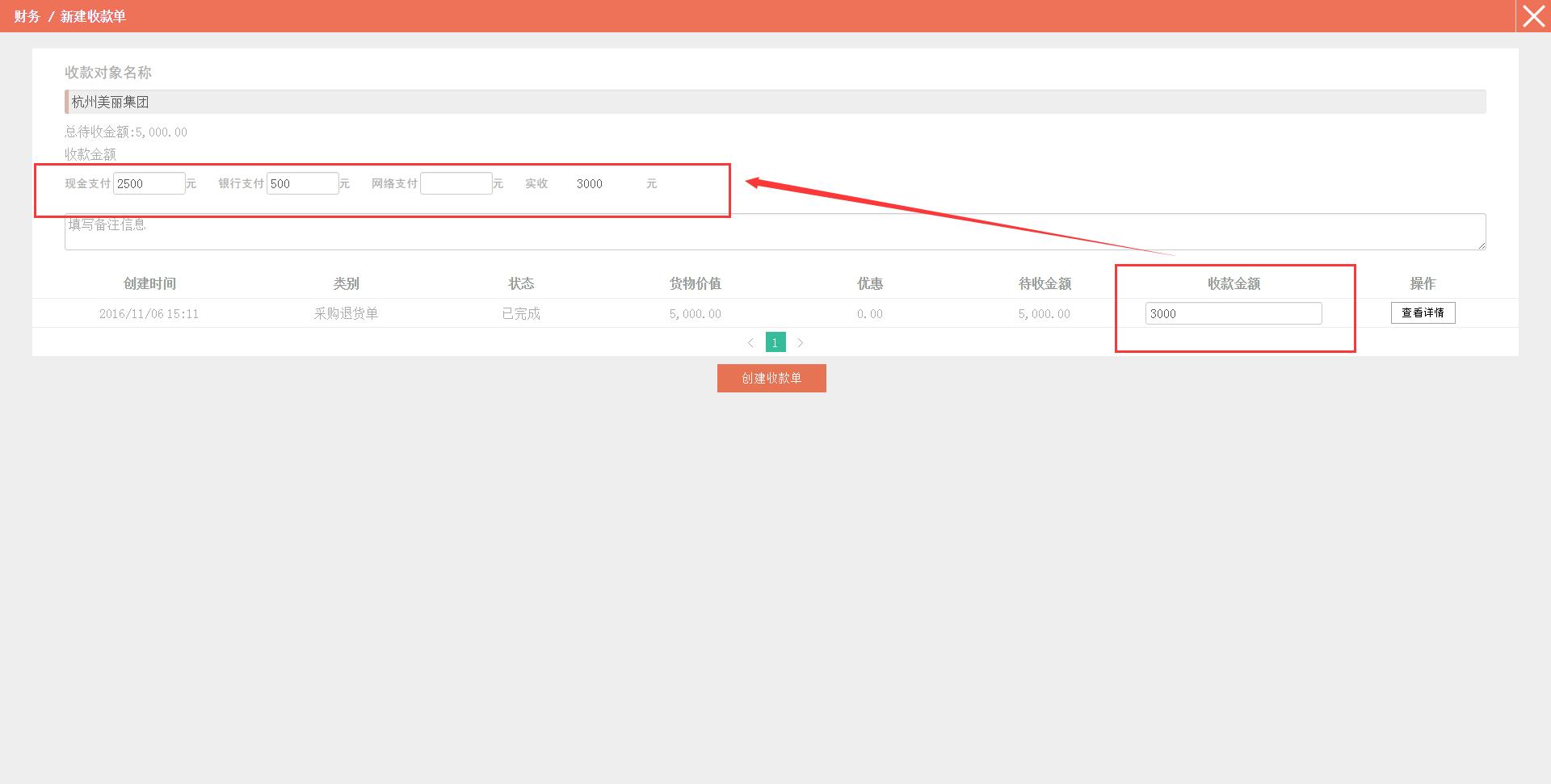Click the 货物价值 column header
This screenshot has height=784, width=1551.
pos(695,283)
